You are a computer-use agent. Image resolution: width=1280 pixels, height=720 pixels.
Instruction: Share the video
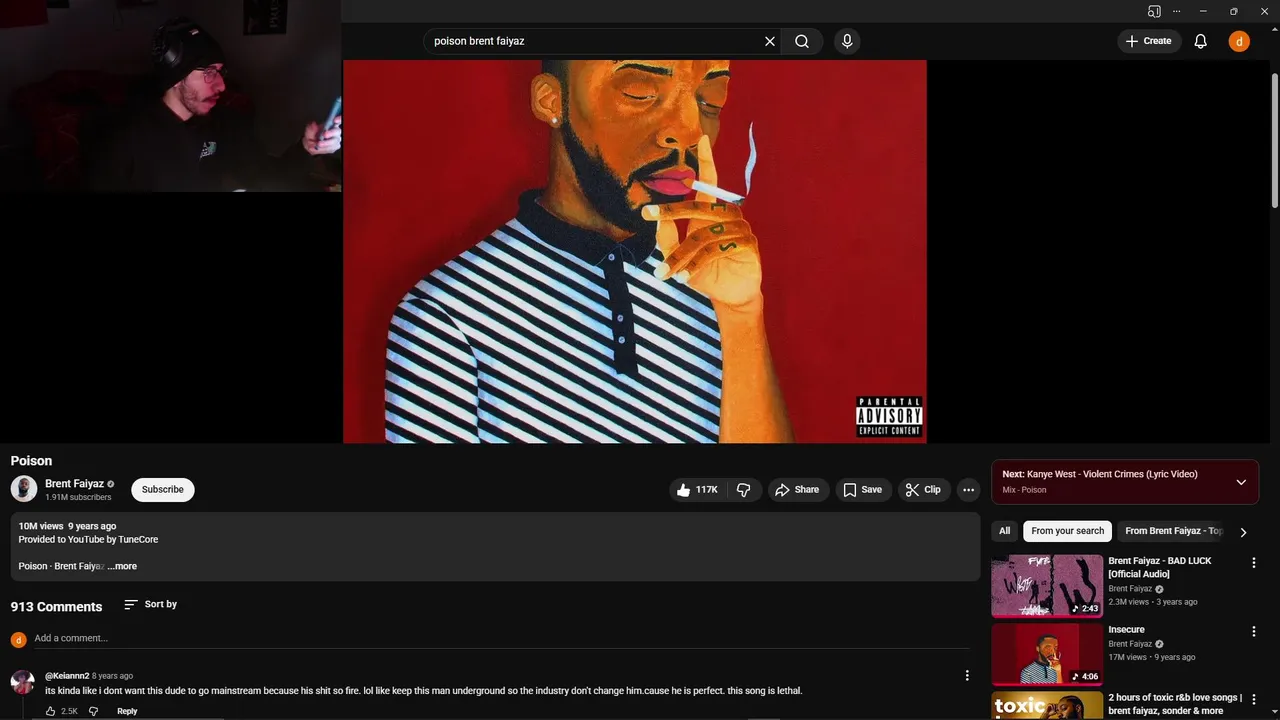[x=797, y=490]
